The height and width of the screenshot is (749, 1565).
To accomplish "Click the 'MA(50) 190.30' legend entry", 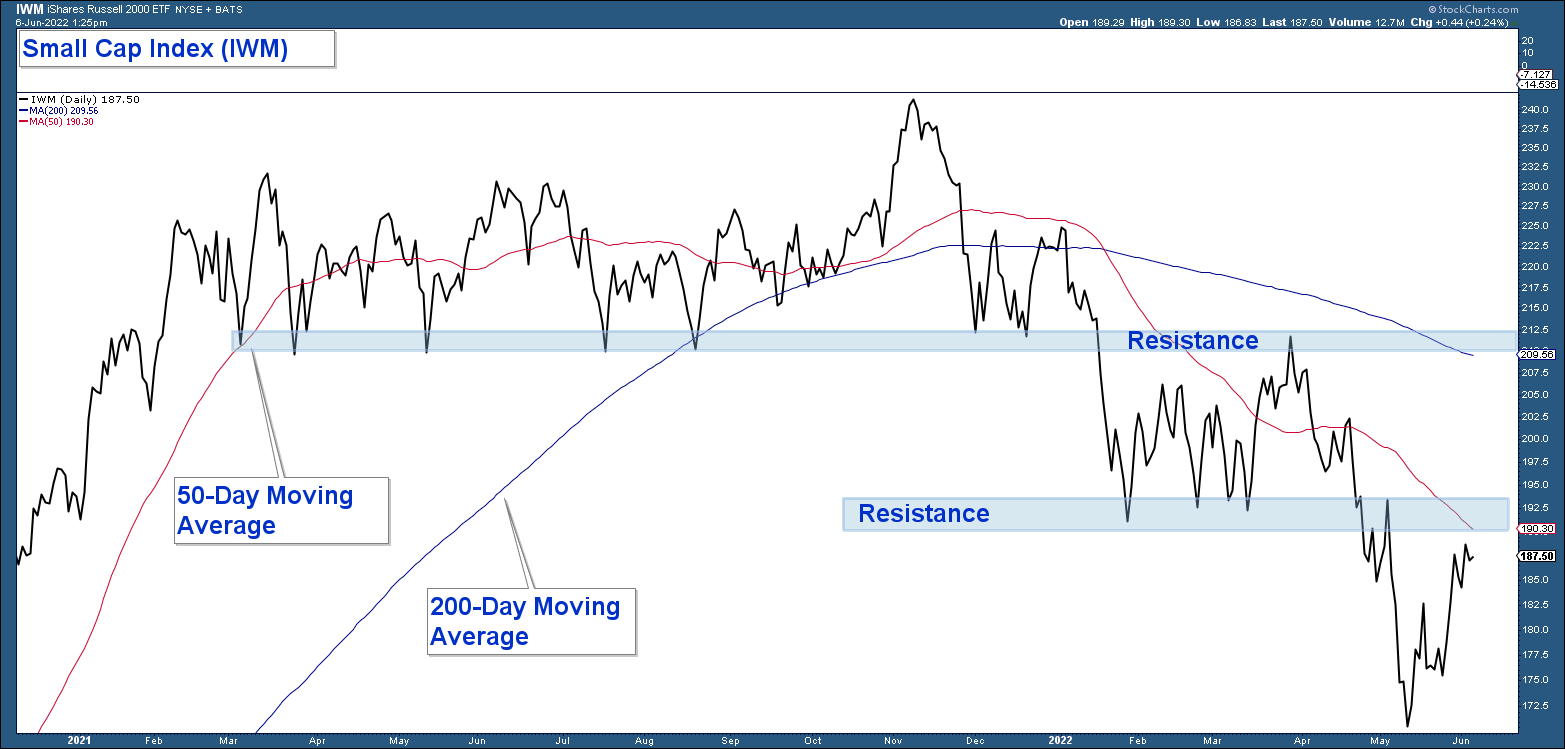I will pos(54,122).
